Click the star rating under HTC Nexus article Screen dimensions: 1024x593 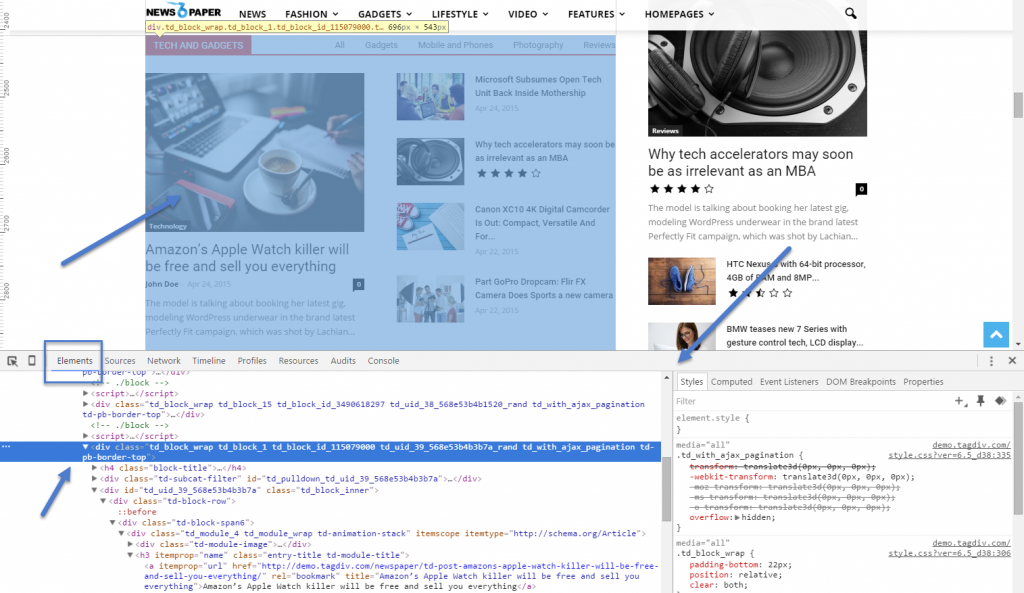760,293
